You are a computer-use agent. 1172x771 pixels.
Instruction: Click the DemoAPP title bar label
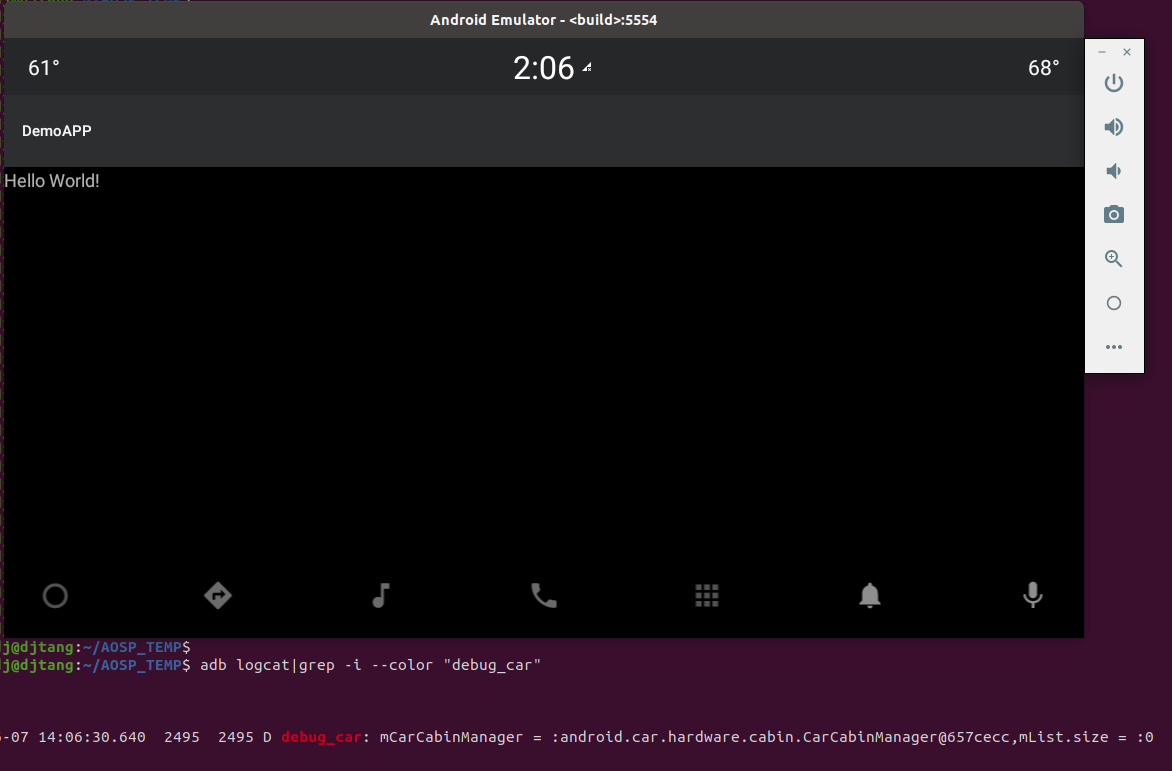(x=56, y=130)
